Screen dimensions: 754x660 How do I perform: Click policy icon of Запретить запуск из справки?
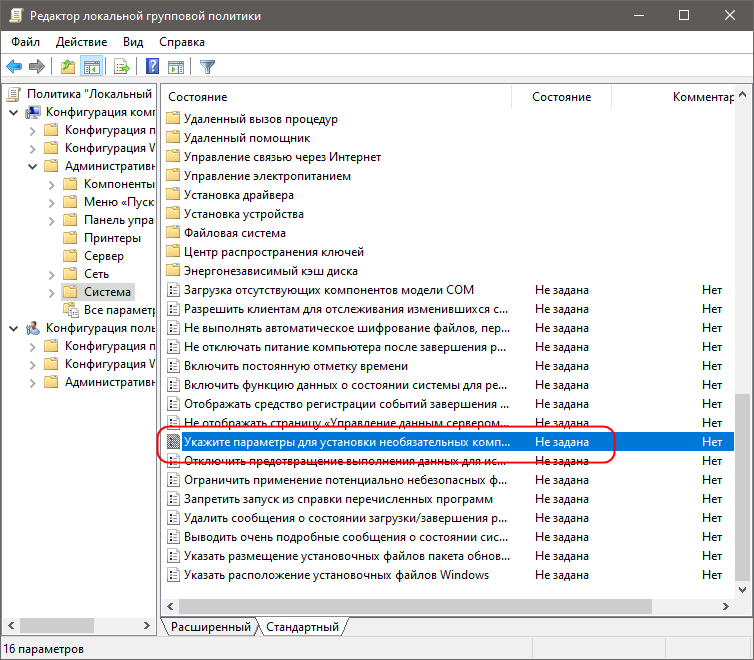[x=173, y=499]
